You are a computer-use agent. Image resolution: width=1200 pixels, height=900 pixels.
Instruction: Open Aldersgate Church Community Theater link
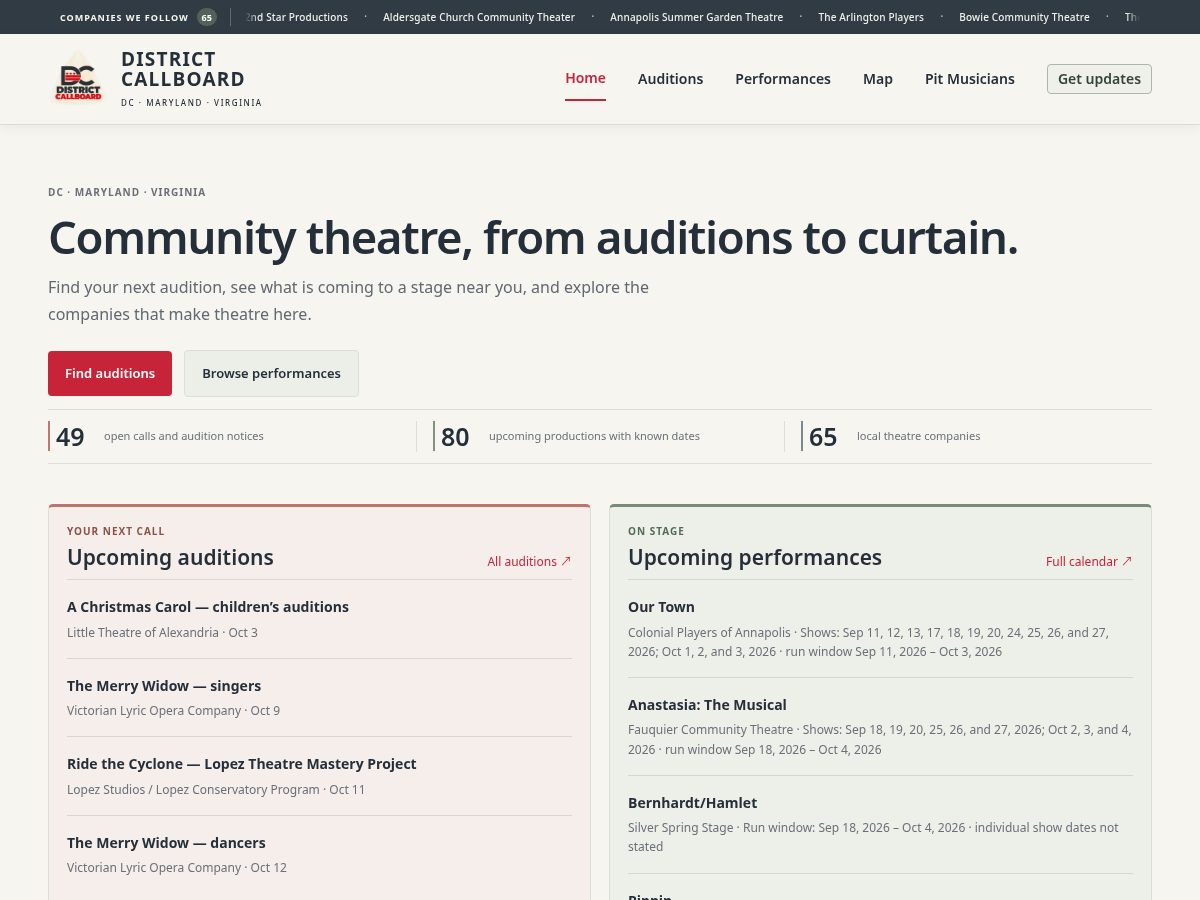(479, 17)
